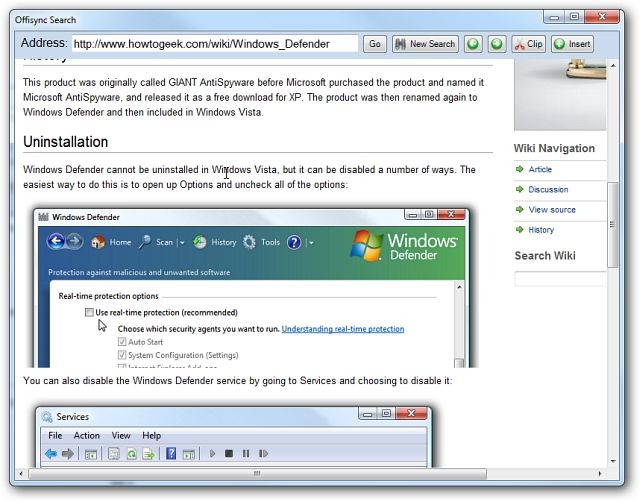The image size is (640, 501).
Task: Open the Scan dropdown arrow in Defender
Action: point(182,243)
